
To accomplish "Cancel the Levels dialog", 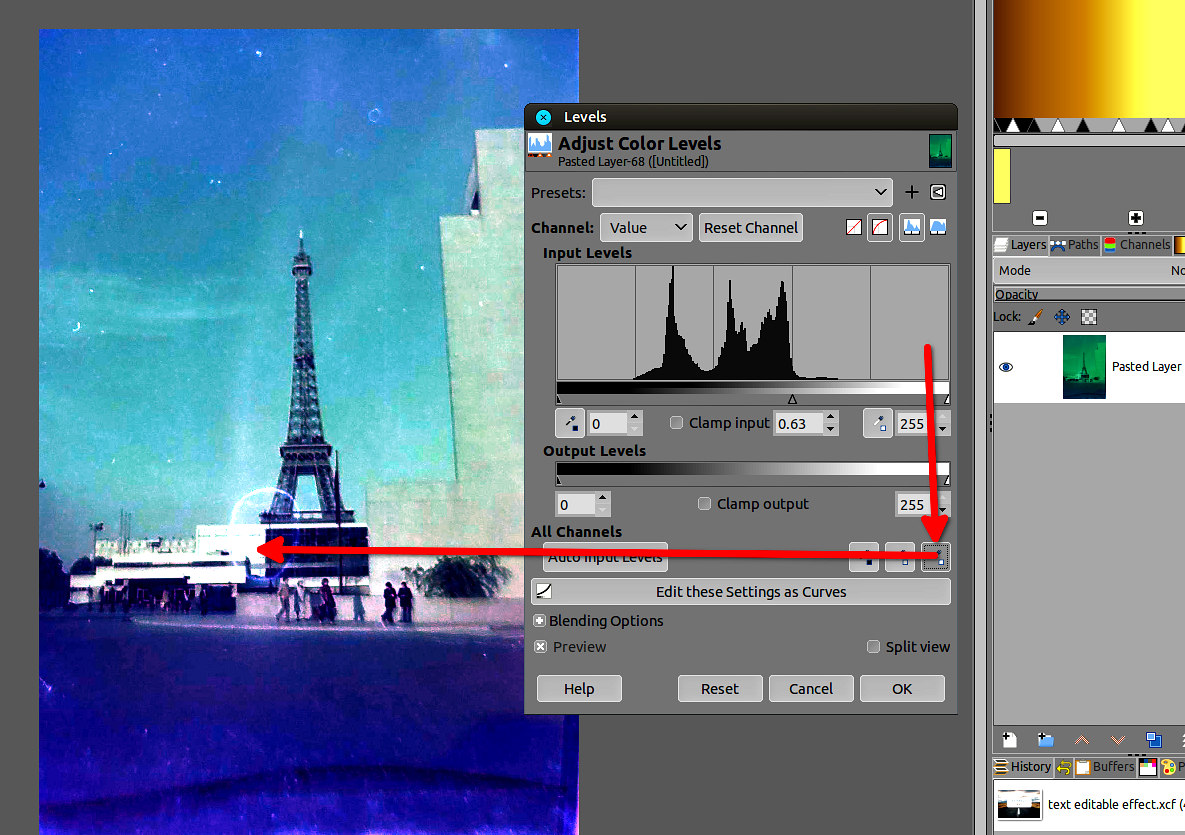I will click(811, 688).
